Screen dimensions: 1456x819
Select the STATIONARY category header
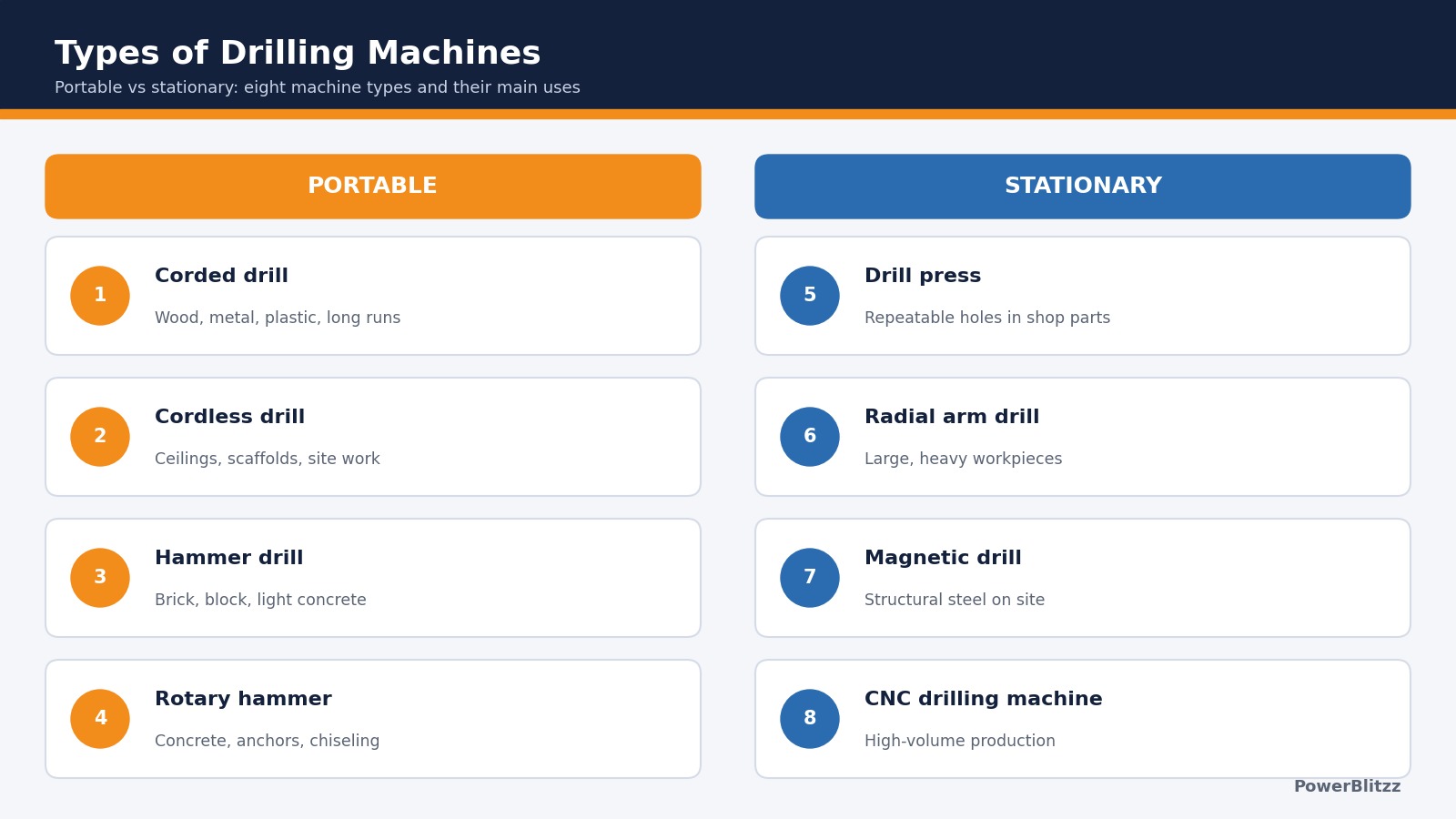click(x=1083, y=187)
